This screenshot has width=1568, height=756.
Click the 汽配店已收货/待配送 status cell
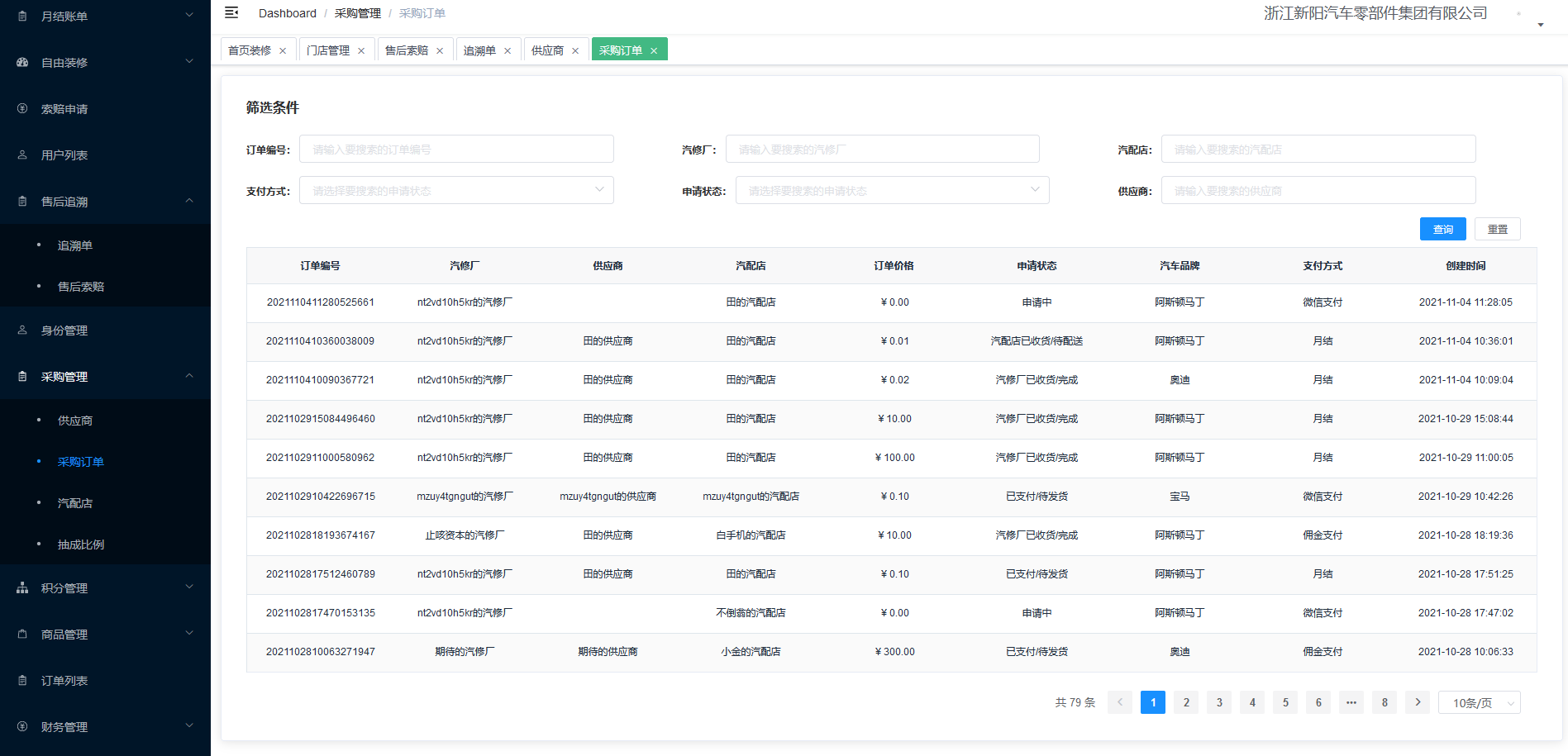tap(1037, 341)
